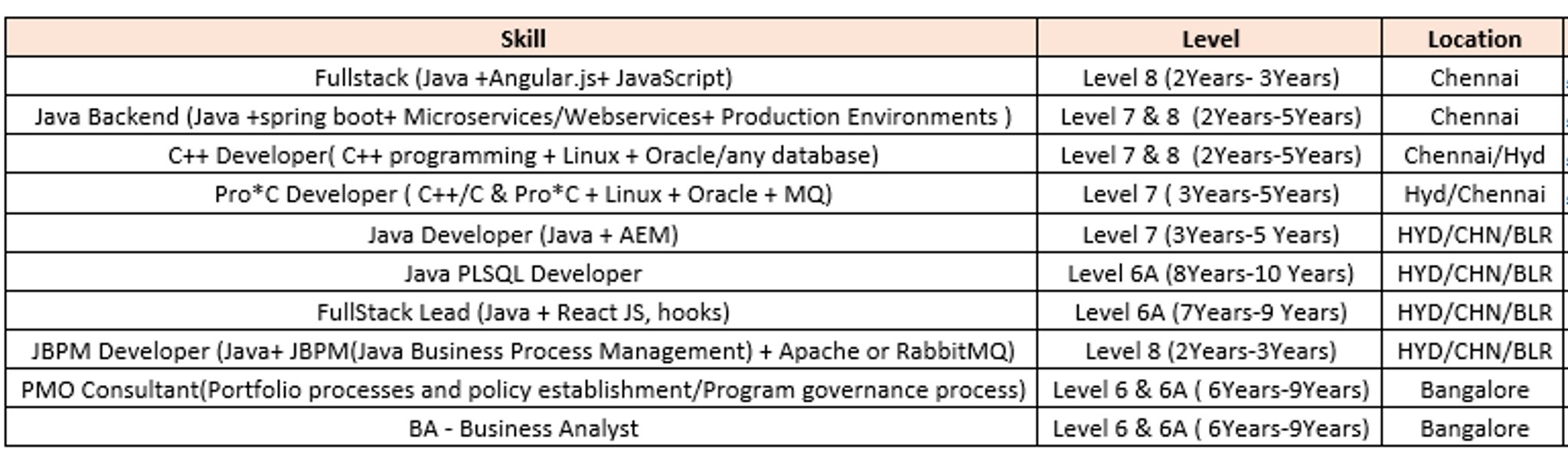The height and width of the screenshot is (457, 1568).
Task: Select the Skill column header
Action: tap(522, 38)
